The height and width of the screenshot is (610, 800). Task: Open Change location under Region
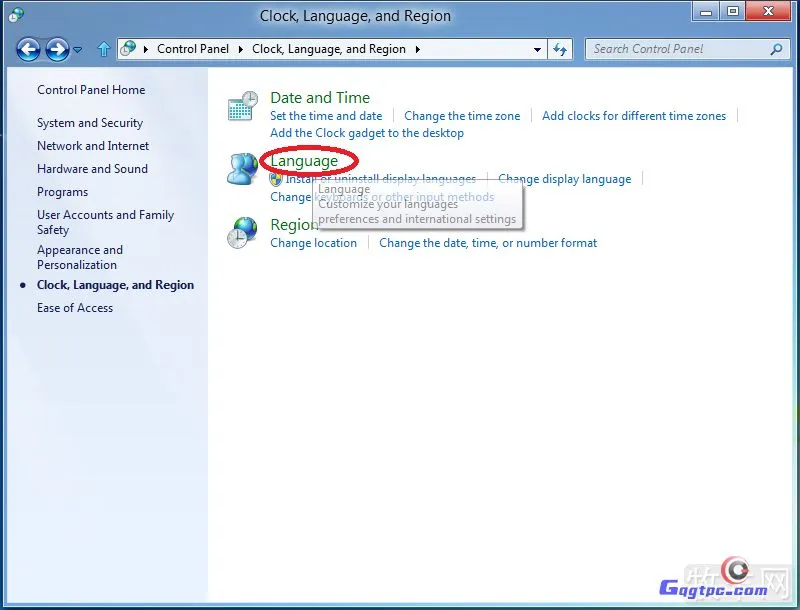pyautogui.click(x=313, y=243)
